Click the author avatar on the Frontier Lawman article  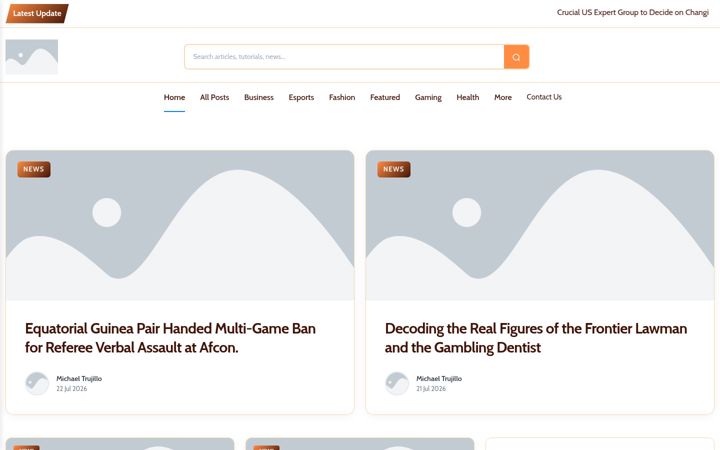[397, 383]
